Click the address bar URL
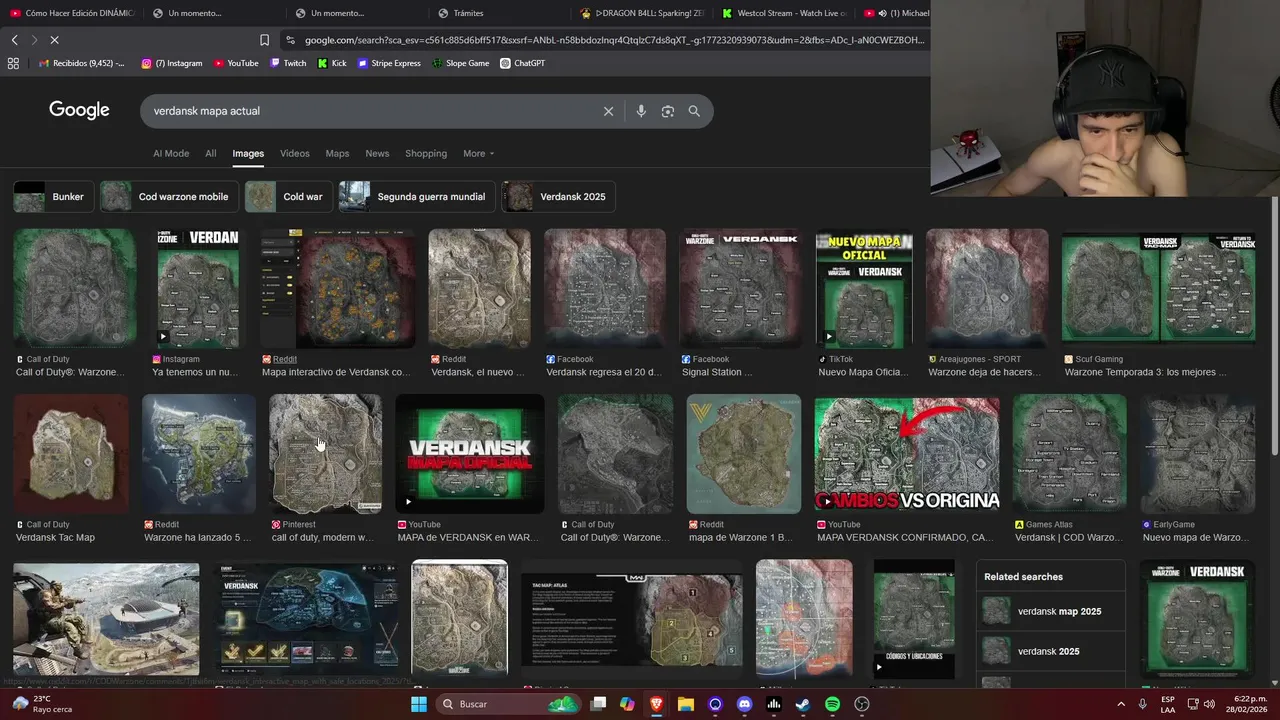Screen dimensions: 1280x720 tap(614, 40)
